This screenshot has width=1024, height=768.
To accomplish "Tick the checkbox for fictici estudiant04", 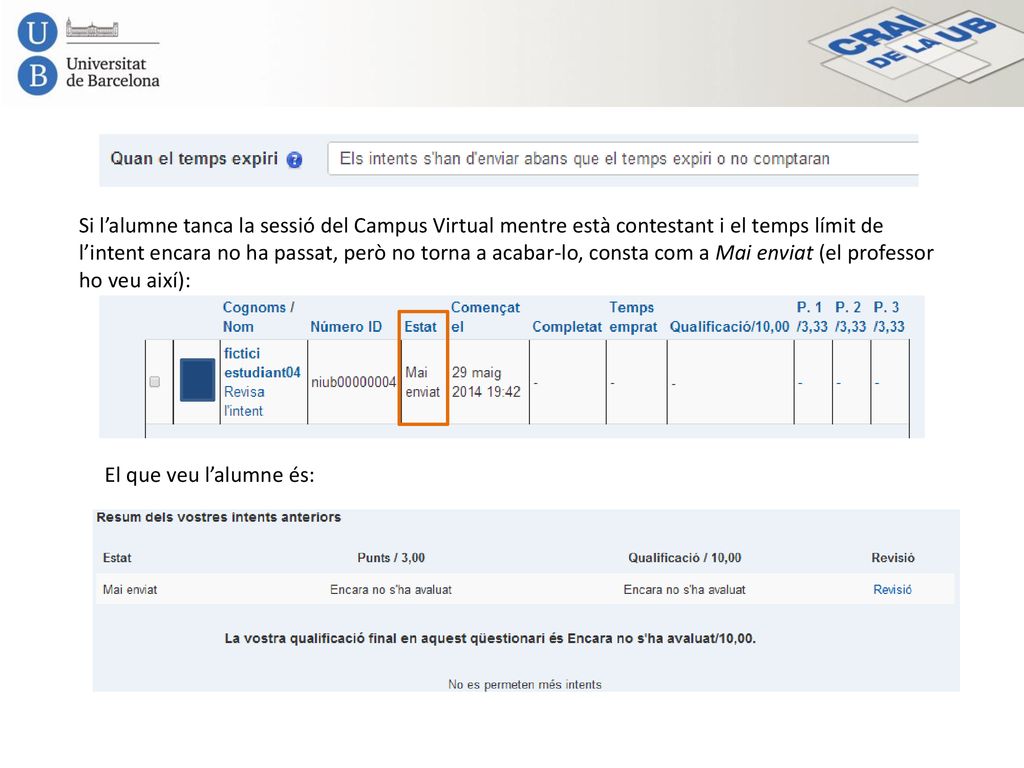I will (155, 381).
